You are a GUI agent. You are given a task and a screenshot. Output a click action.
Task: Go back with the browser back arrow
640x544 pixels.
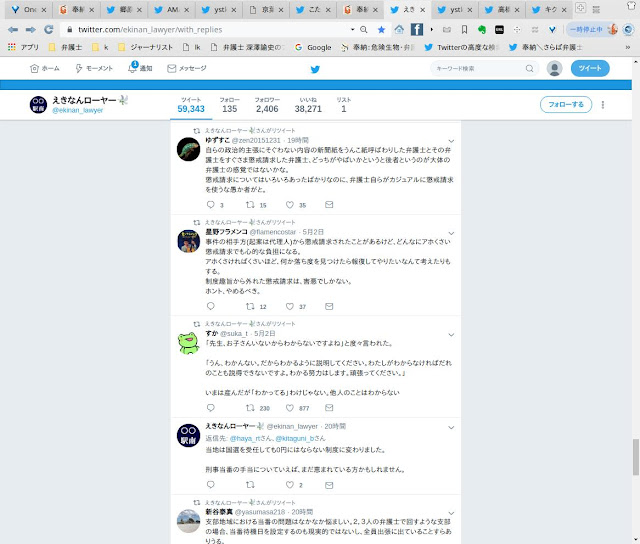pyautogui.click(x=13, y=29)
